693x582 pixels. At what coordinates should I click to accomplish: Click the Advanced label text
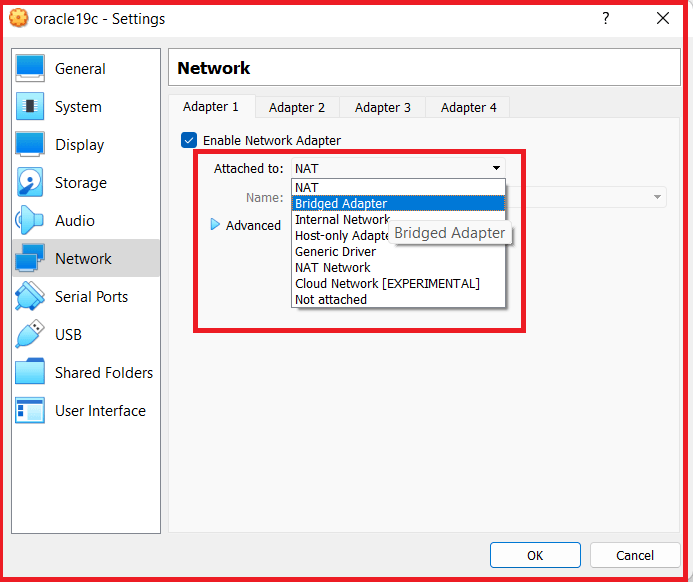253,225
